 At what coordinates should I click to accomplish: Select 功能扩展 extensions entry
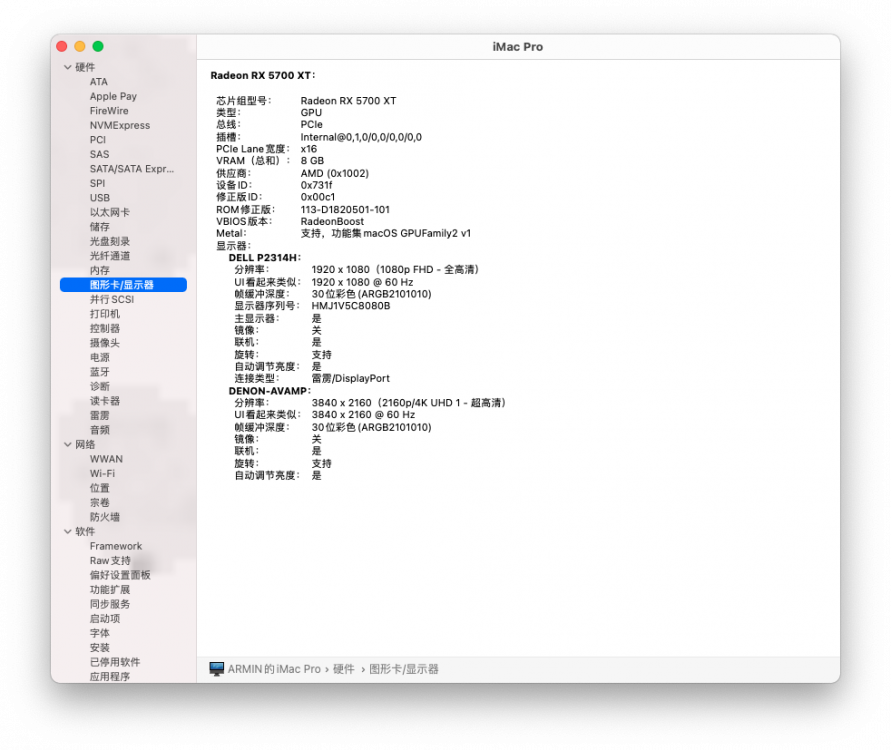(110, 589)
